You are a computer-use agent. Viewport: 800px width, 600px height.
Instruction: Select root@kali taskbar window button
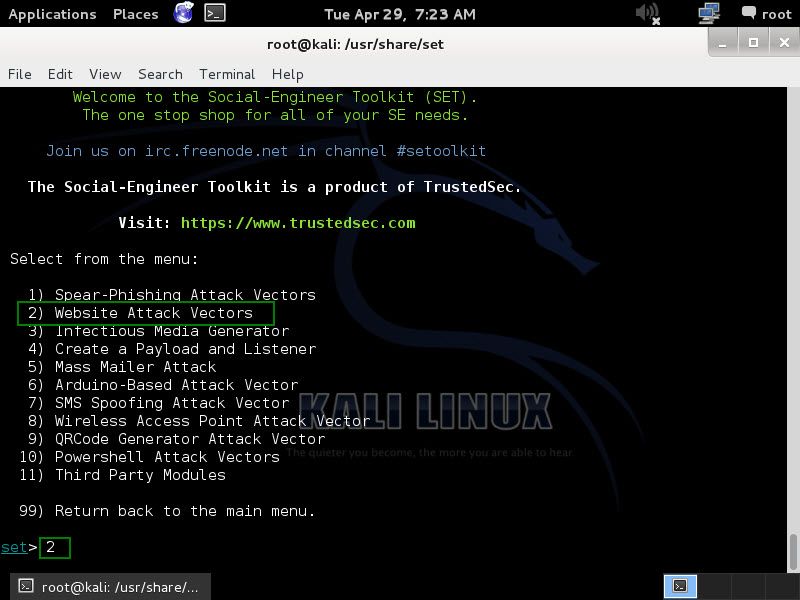click(110, 587)
